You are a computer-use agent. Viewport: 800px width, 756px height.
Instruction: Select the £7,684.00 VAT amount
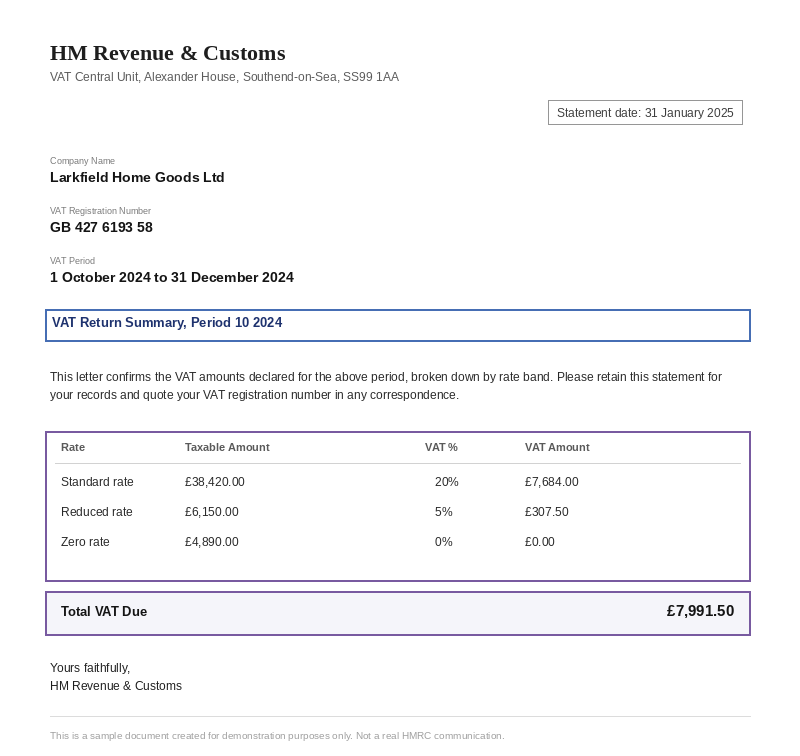[x=552, y=482]
